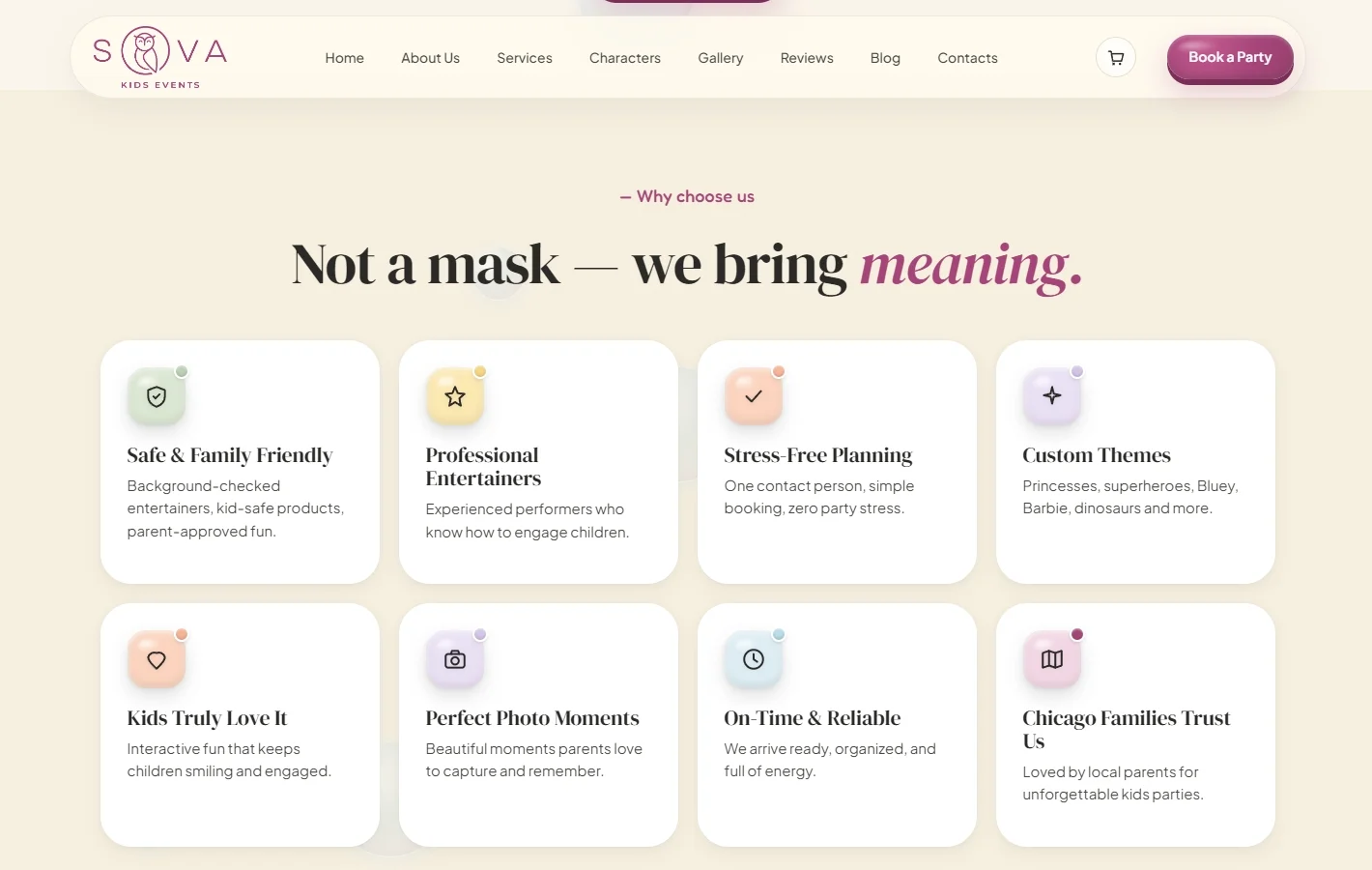Click the star icon for Professional Entertainers
This screenshot has width=1372, height=870.
pos(455,396)
